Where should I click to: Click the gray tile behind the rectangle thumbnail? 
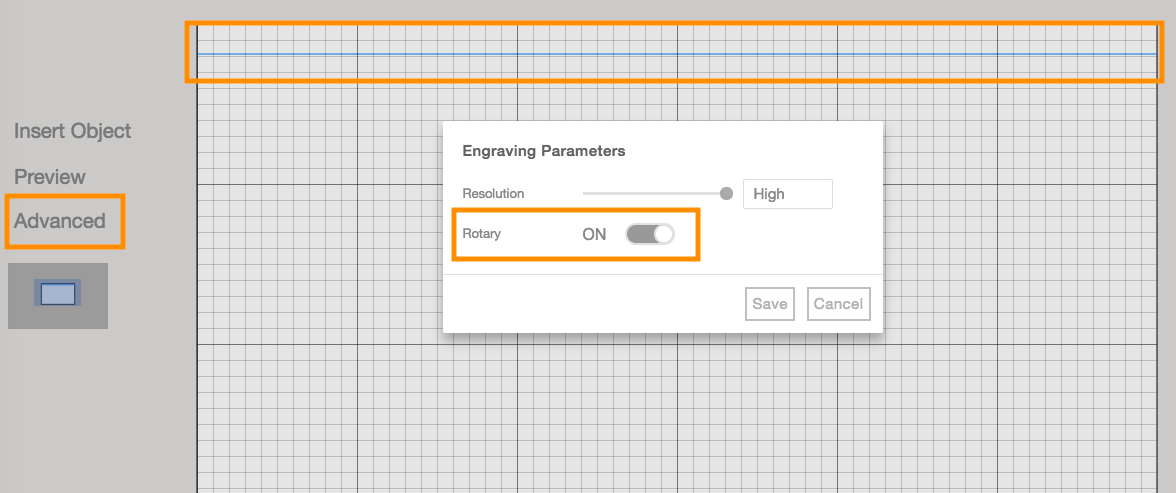22,316
